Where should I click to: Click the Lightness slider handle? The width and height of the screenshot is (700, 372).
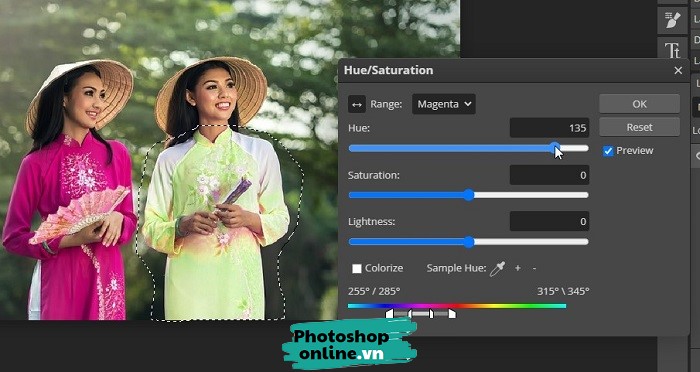[x=468, y=242]
